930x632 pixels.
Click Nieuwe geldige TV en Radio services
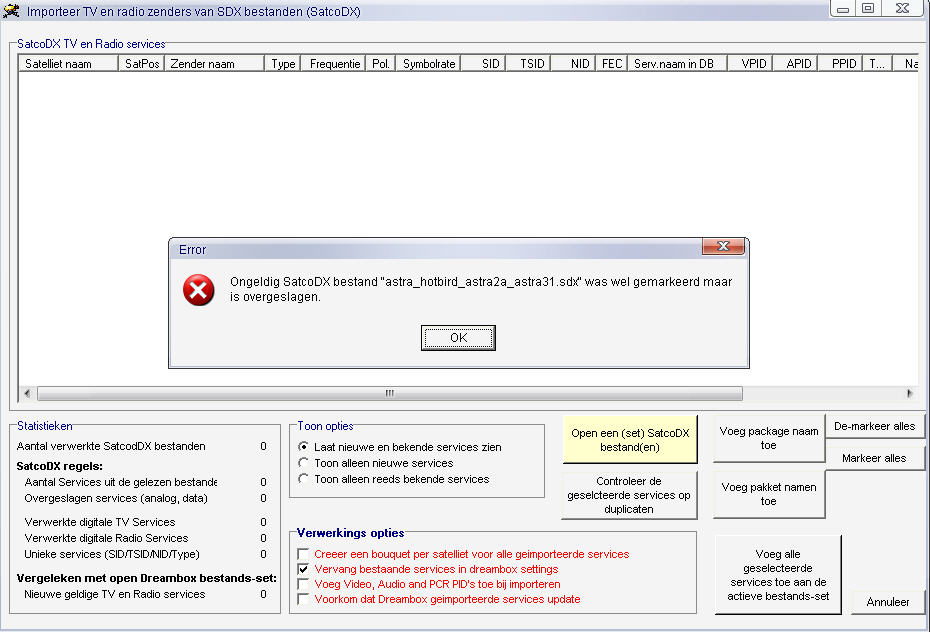[114, 593]
